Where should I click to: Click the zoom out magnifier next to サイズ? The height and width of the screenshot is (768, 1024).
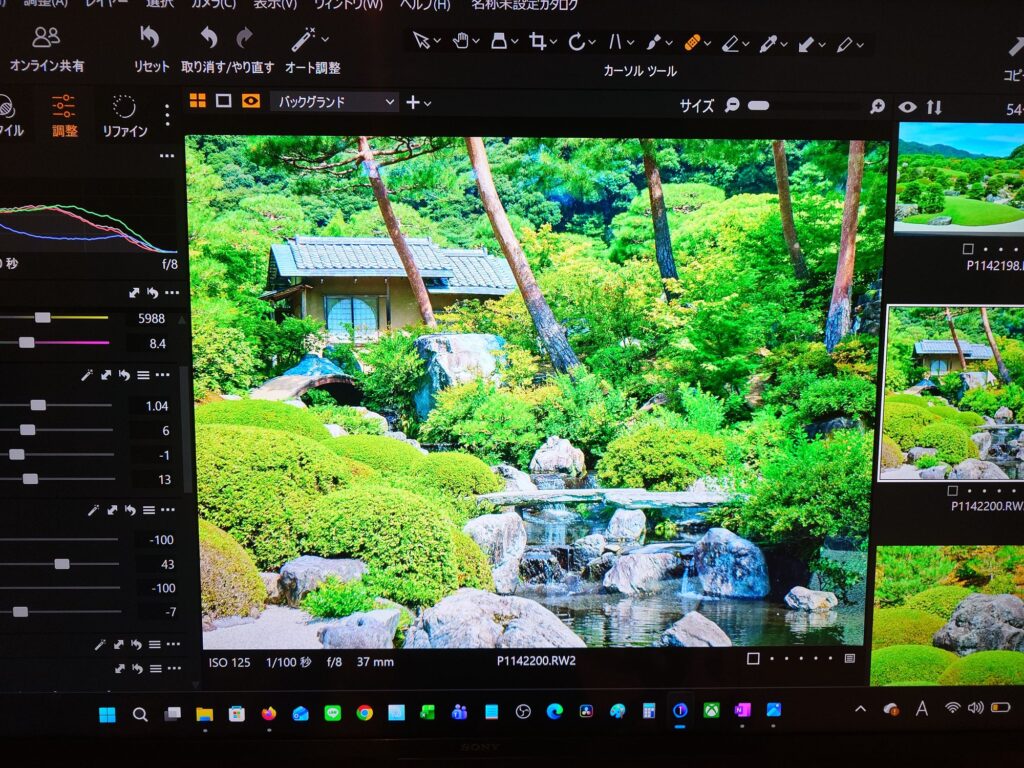(733, 104)
